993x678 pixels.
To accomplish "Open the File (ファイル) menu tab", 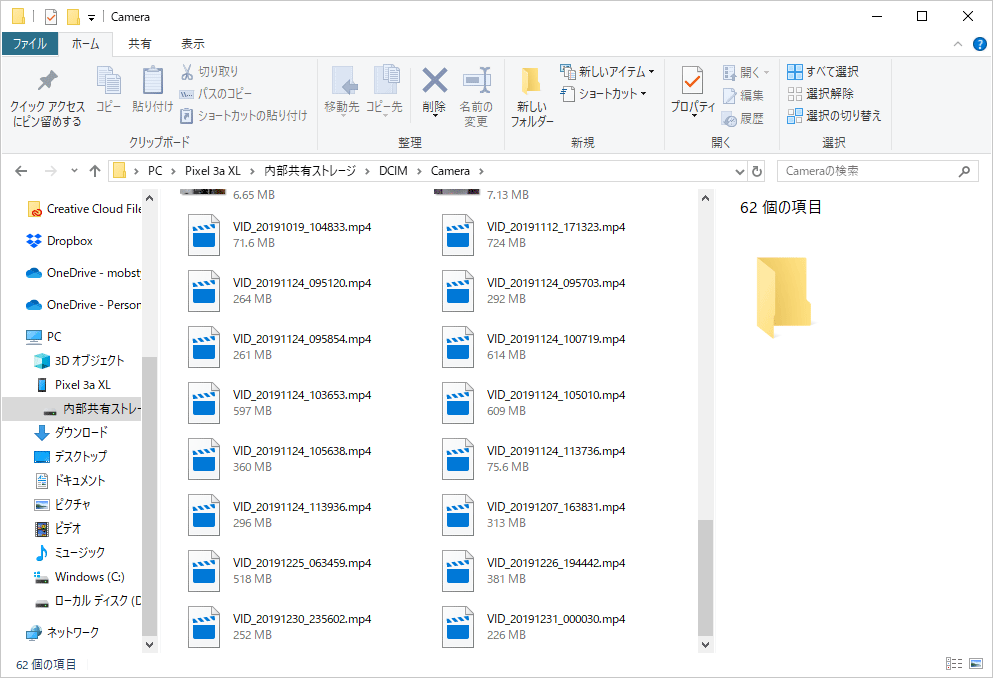I will (x=29, y=44).
